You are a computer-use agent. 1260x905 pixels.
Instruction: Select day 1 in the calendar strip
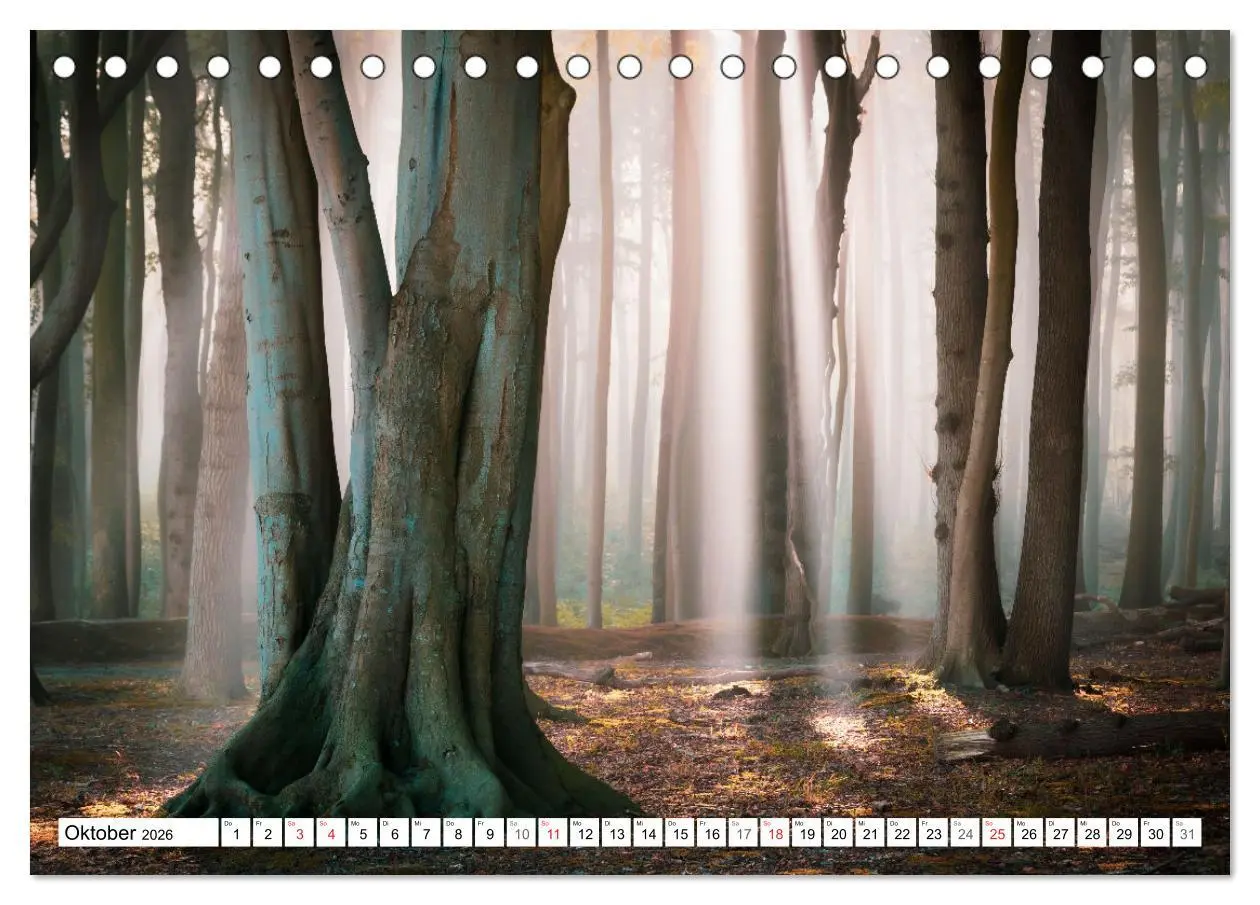(x=235, y=832)
